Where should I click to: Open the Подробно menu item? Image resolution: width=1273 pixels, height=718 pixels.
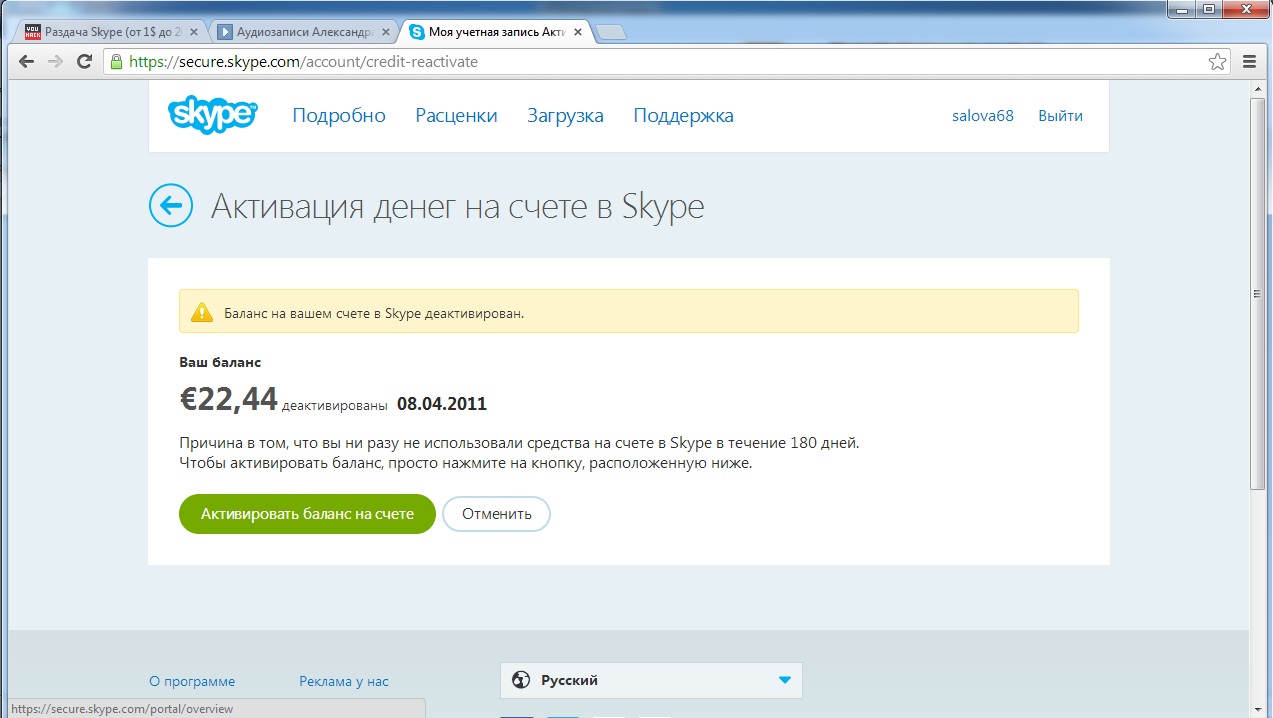coord(339,116)
